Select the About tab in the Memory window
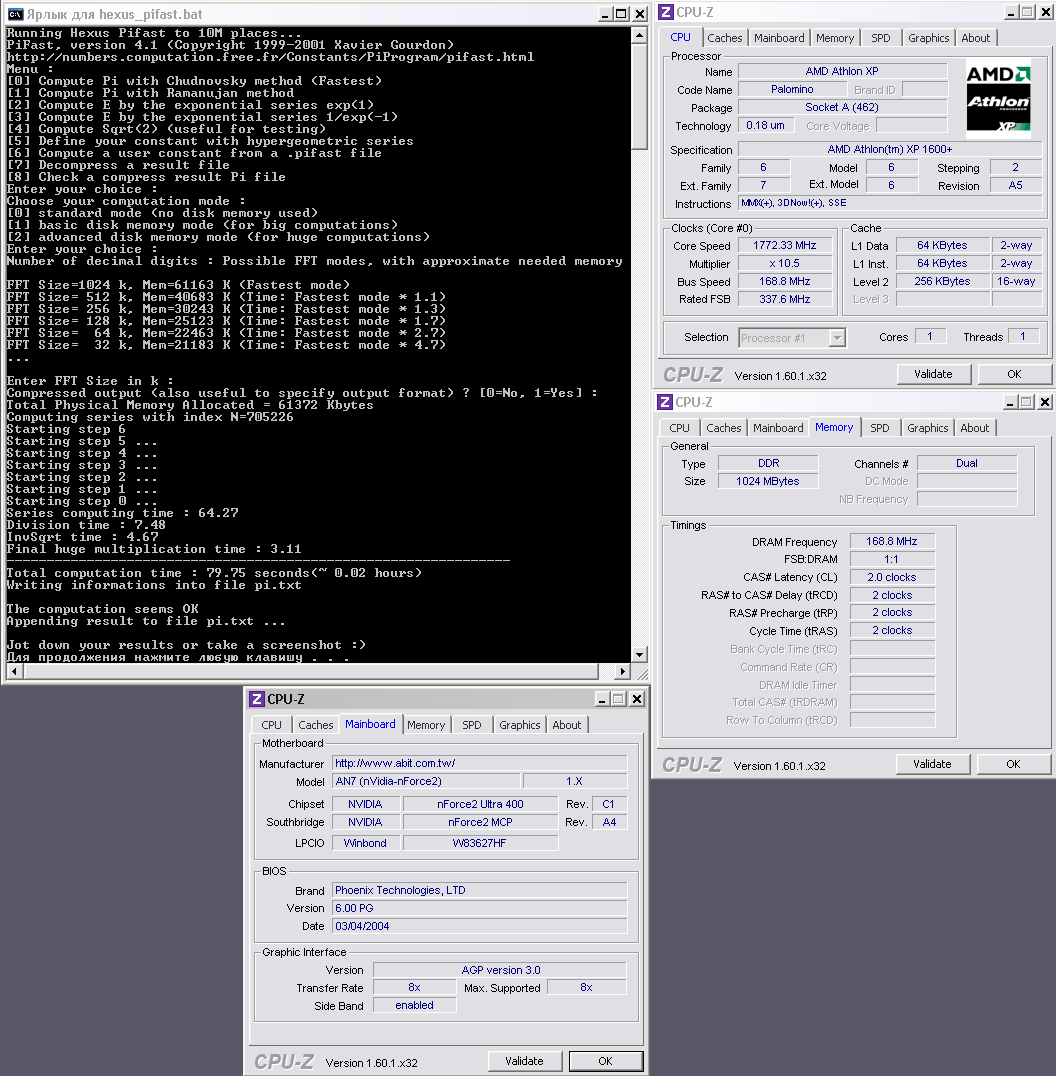1056x1076 pixels. pyautogui.click(x=974, y=428)
